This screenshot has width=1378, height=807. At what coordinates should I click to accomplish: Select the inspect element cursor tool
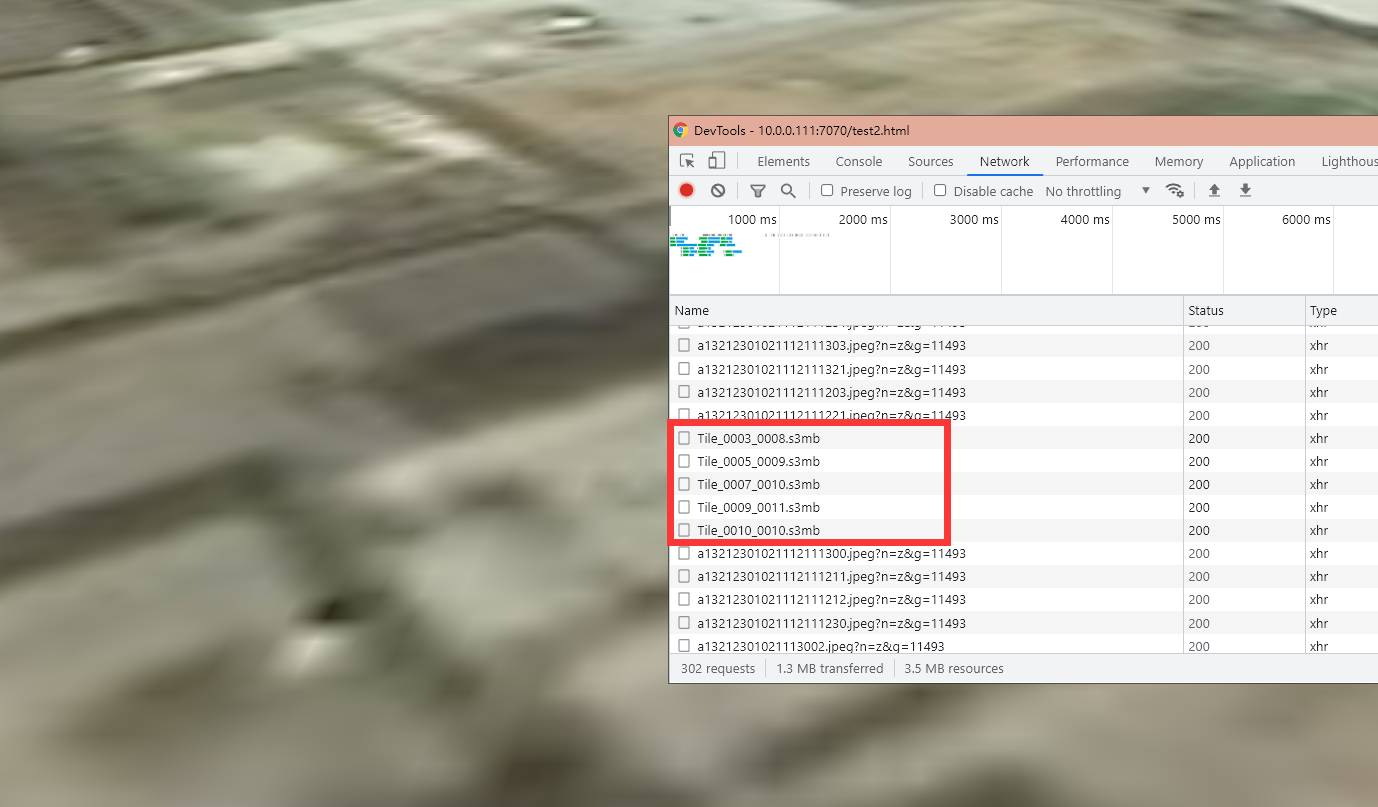[x=686, y=160]
